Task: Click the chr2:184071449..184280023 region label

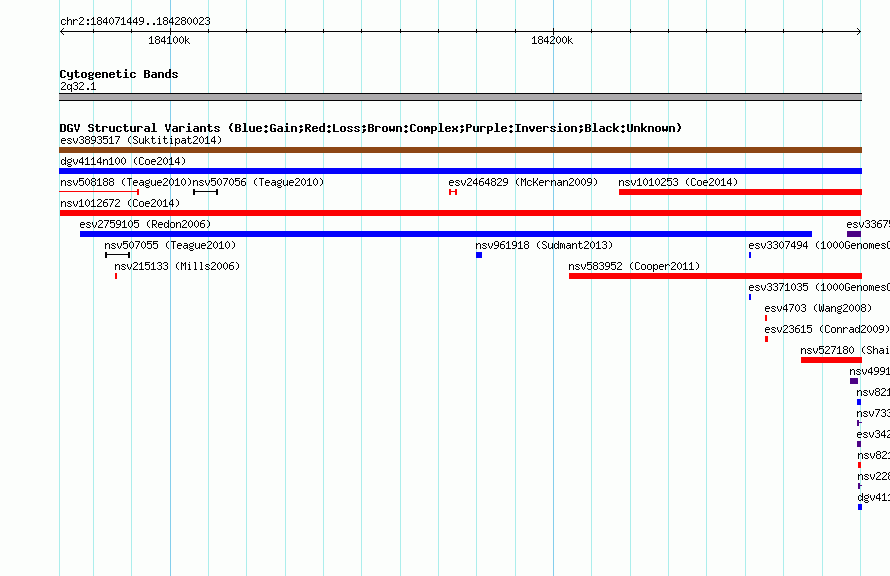Action: coord(135,21)
